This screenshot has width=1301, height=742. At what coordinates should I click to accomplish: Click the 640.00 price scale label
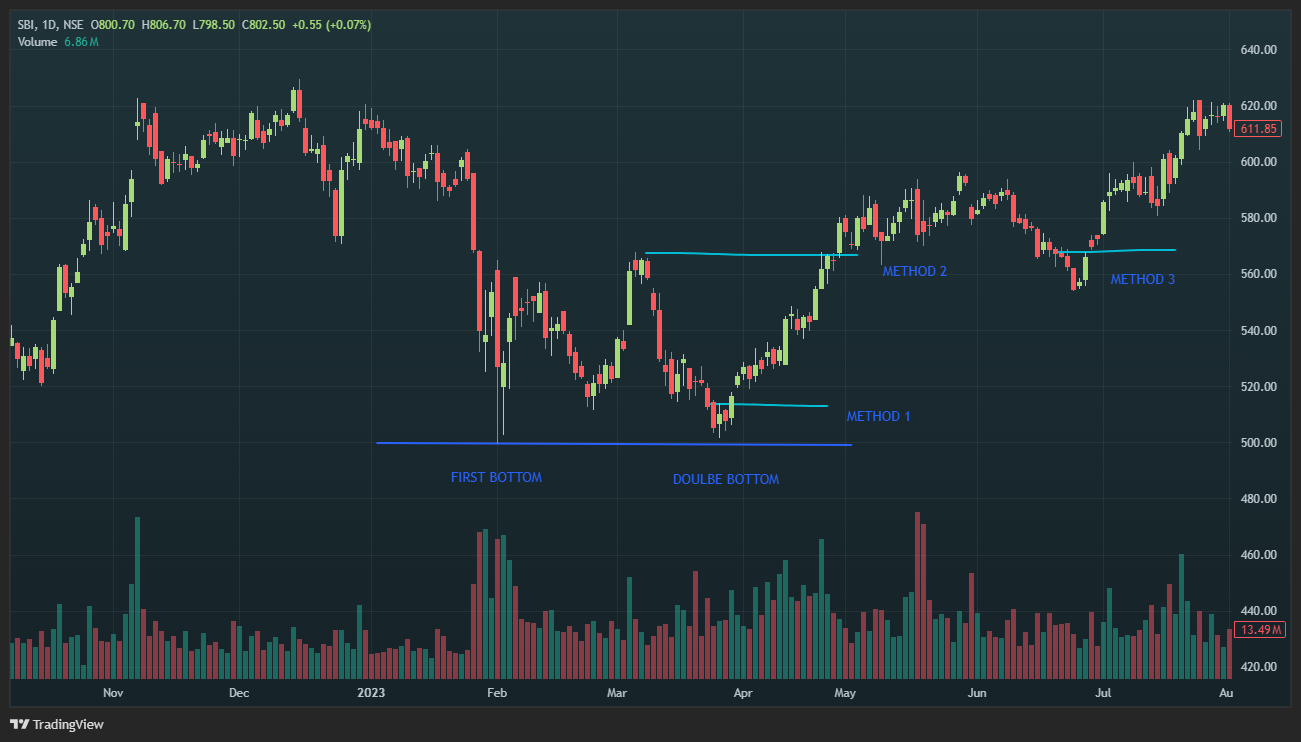(x=1258, y=49)
